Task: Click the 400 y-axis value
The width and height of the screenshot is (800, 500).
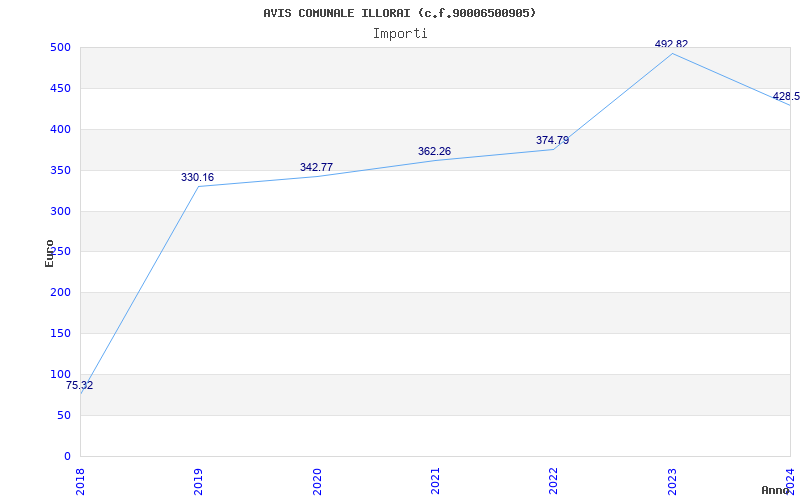Action: pyautogui.click(x=60, y=129)
